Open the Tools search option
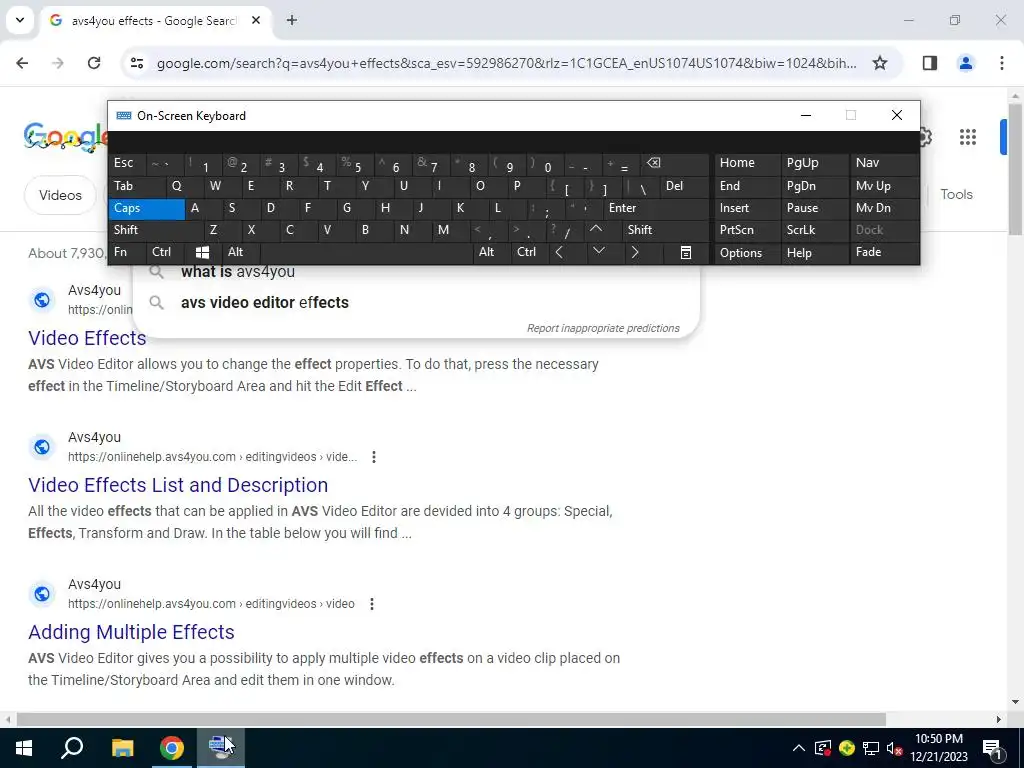1024x768 pixels. 956,194
